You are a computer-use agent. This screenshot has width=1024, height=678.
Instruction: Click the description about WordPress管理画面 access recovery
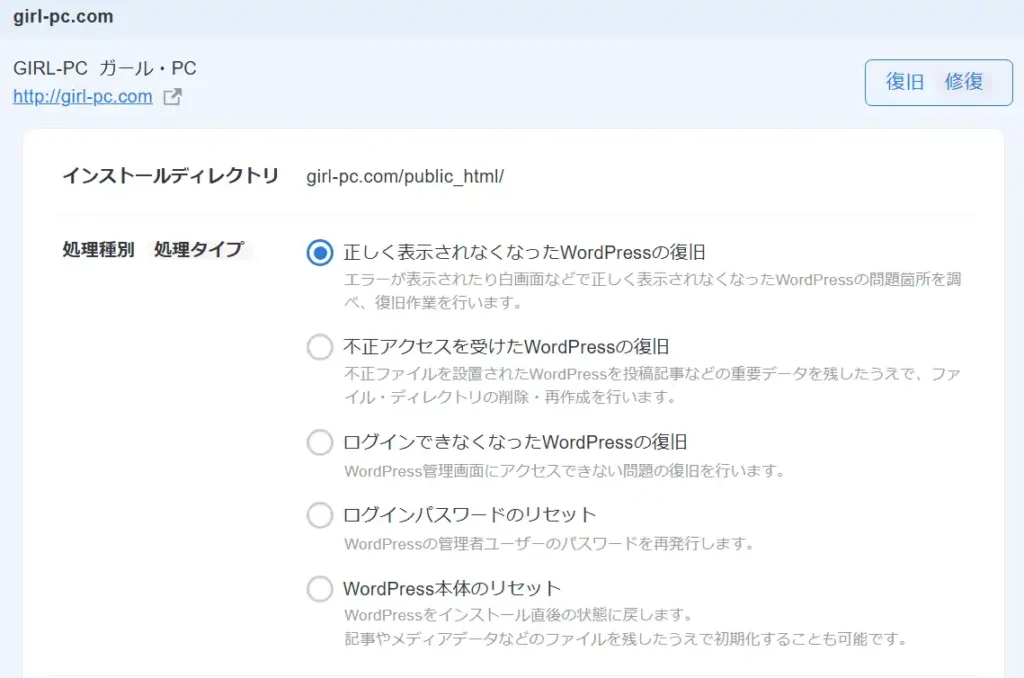564,470
